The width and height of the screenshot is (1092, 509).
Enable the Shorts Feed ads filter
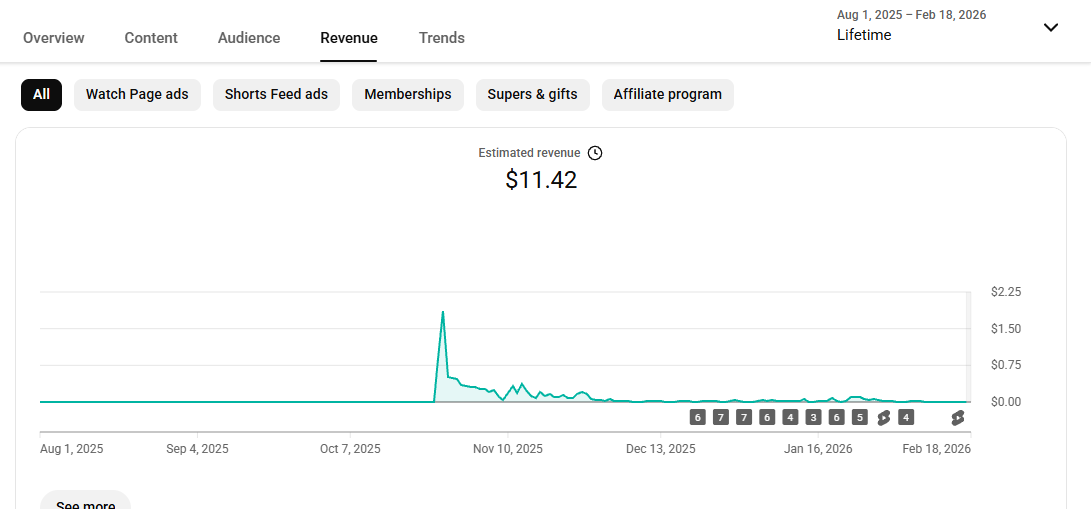[276, 95]
